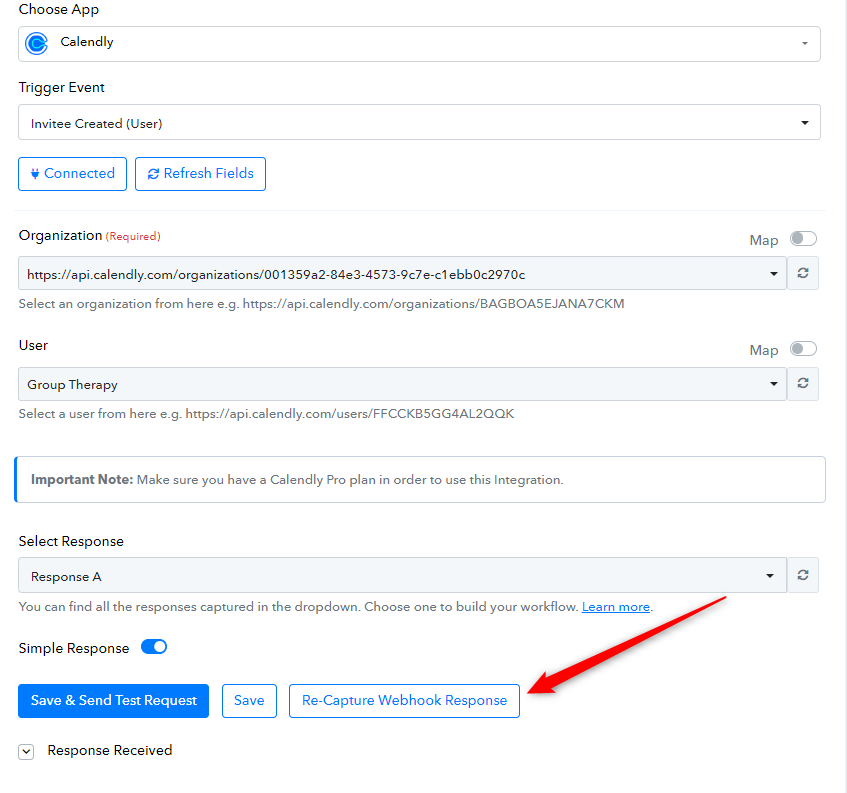The image size is (847, 793).
Task: Click the Calendly app logo icon
Action: 37,43
